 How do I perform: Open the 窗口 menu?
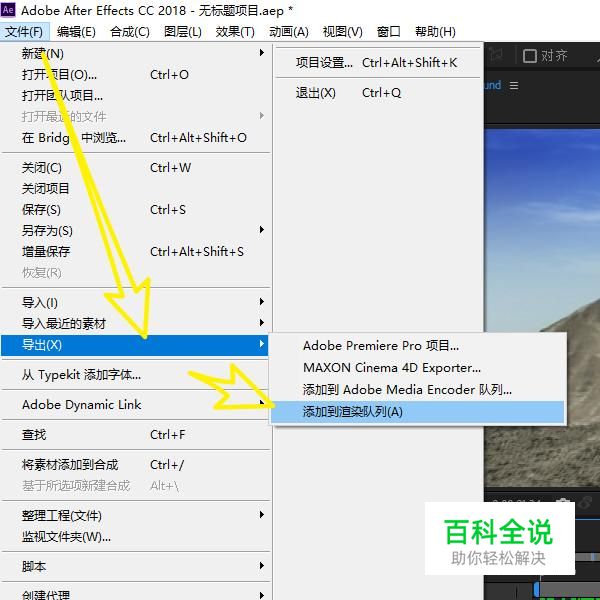pyautogui.click(x=388, y=32)
